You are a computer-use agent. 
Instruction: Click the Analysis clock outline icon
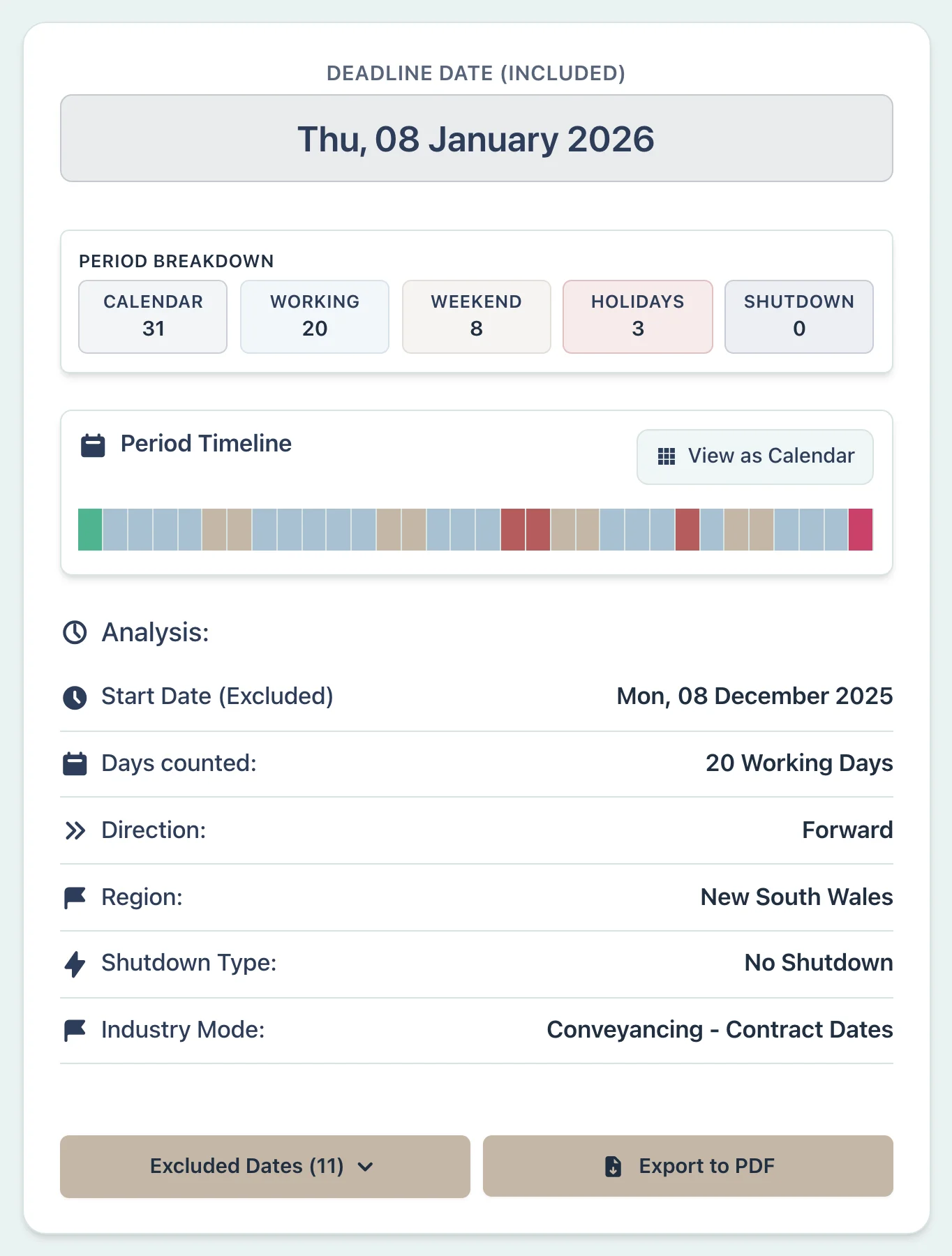click(x=75, y=633)
